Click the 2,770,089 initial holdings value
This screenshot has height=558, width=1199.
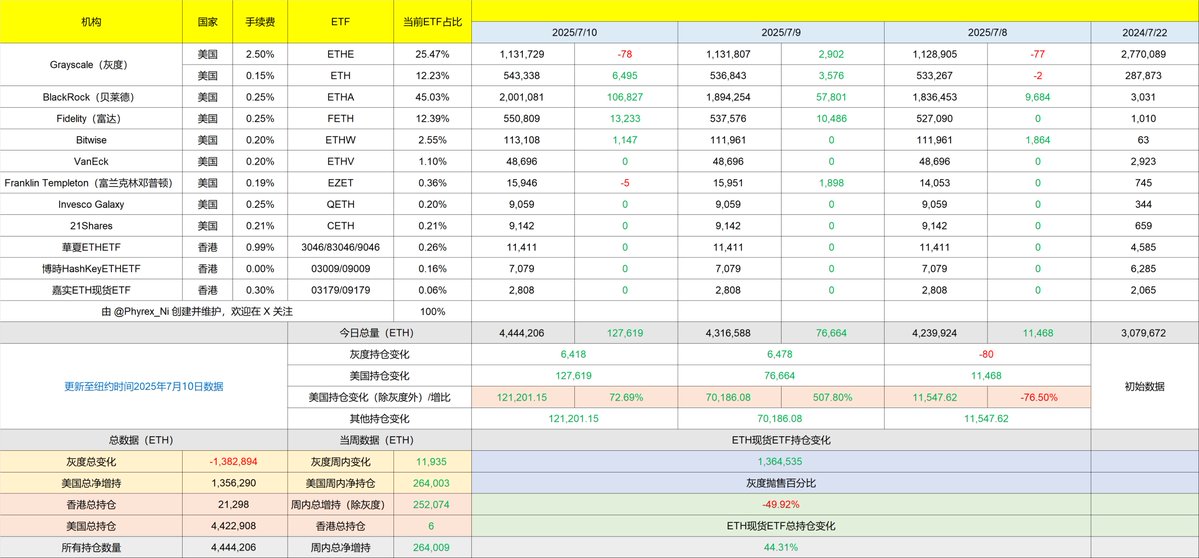click(1145, 54)
